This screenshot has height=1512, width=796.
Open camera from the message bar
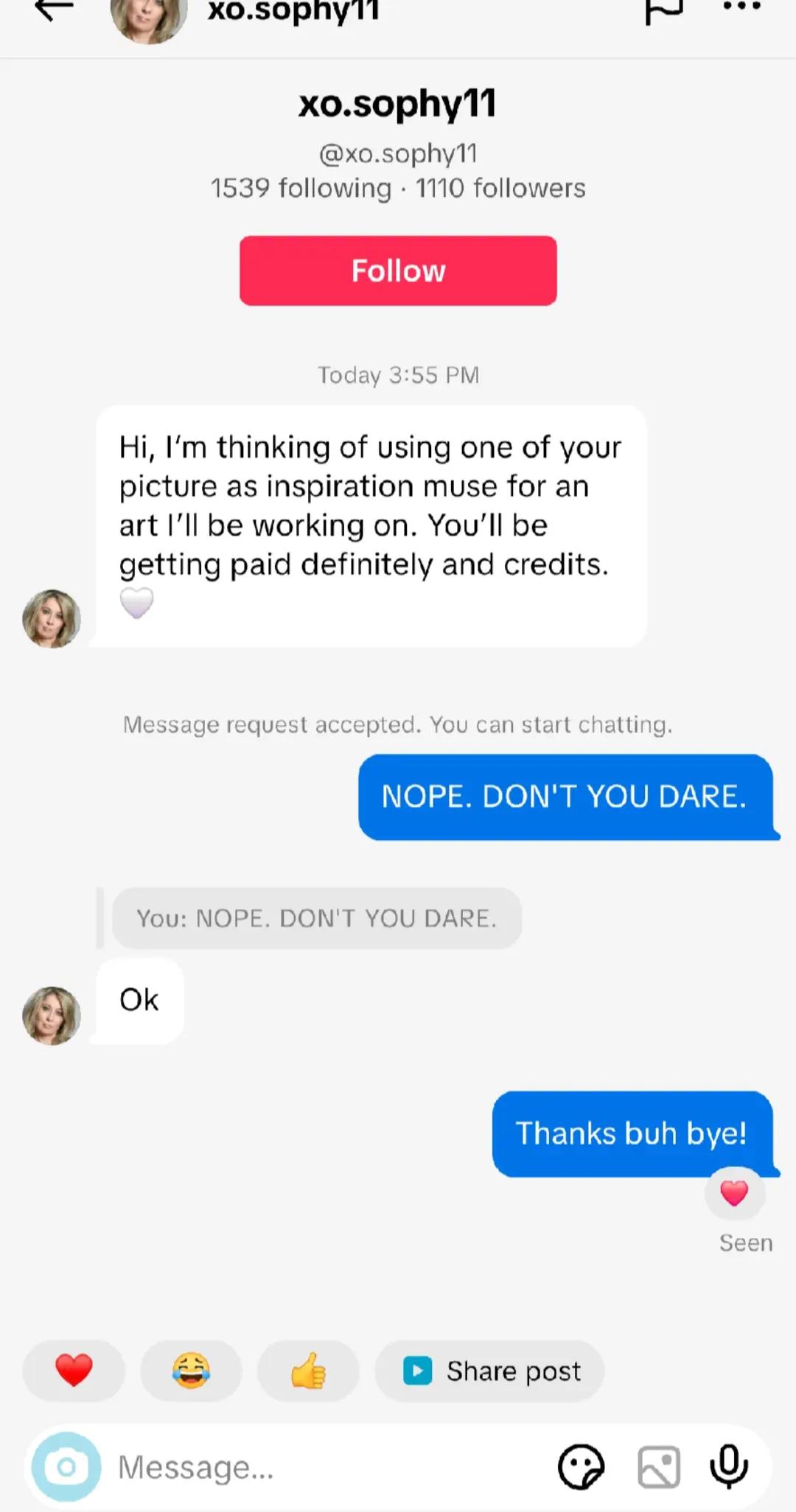click(x=66, y=1466)
